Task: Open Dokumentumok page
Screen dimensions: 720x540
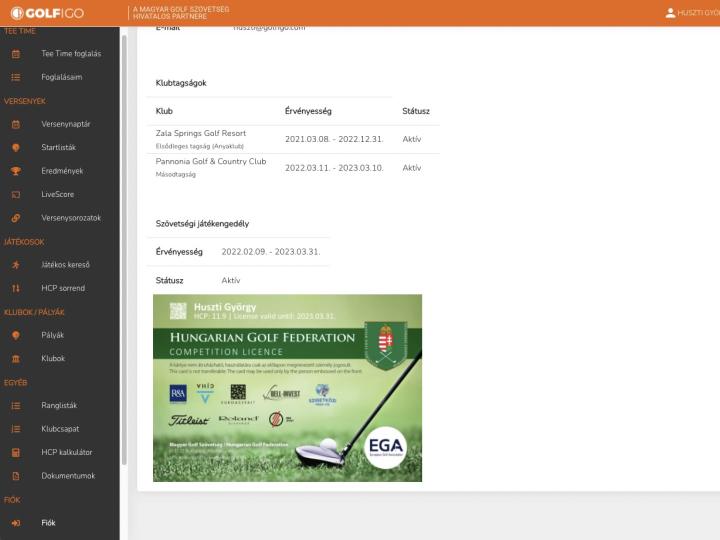Action: coord(68,476)
